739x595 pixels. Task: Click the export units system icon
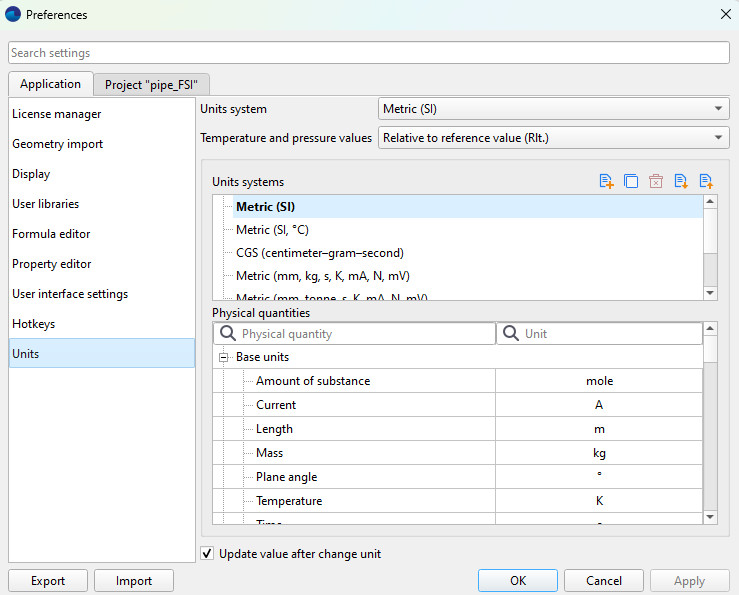click(x=706, y=181)
